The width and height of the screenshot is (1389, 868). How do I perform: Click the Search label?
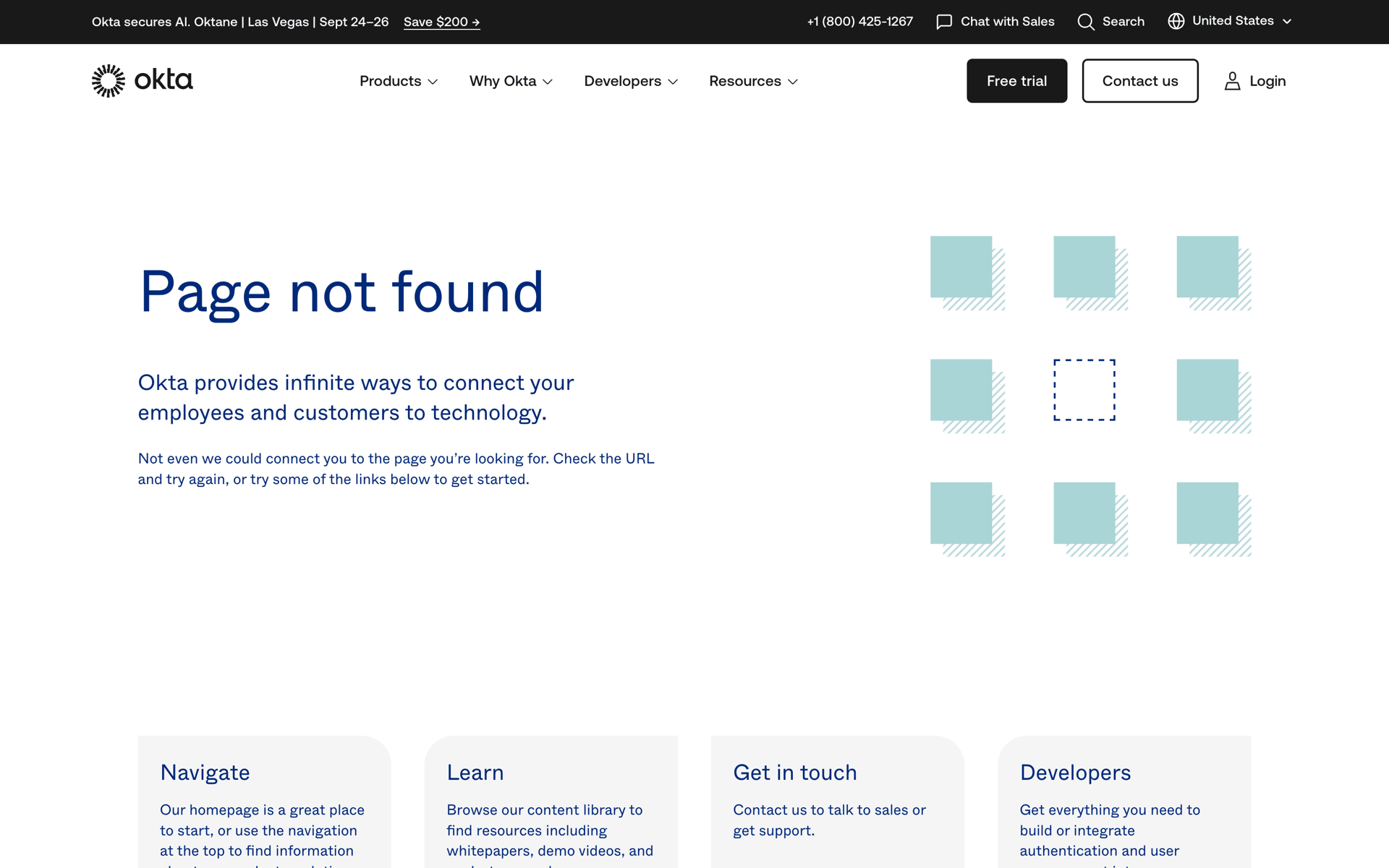pos(1123,22)
